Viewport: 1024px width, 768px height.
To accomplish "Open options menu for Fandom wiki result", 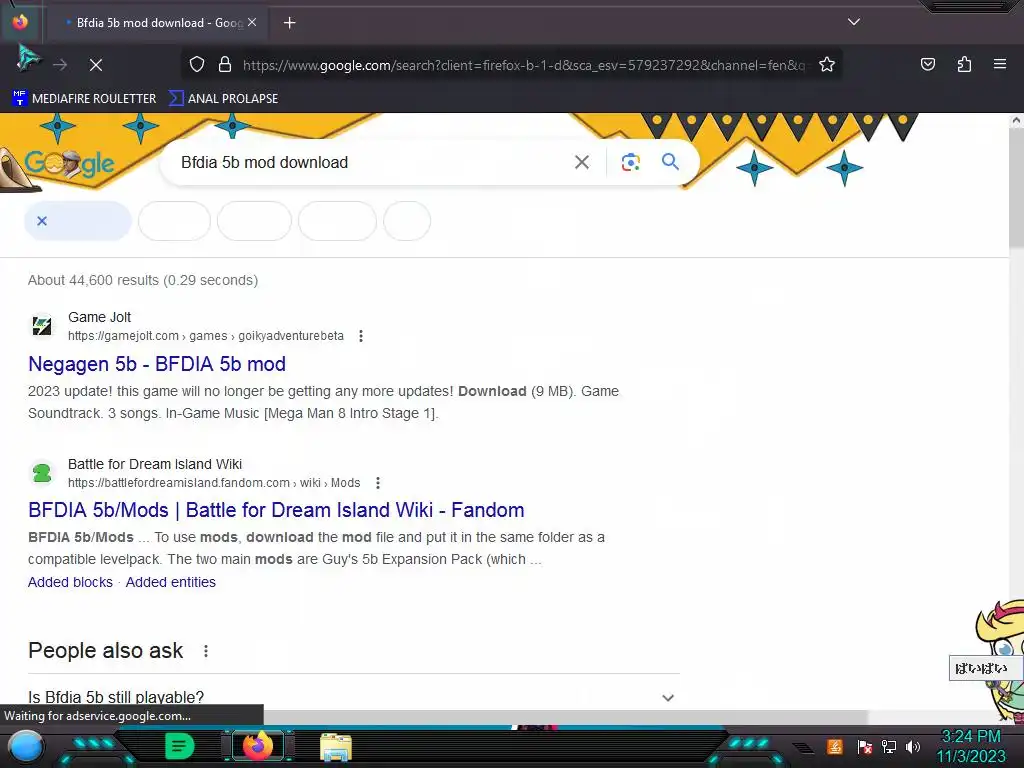I will 377,483.
